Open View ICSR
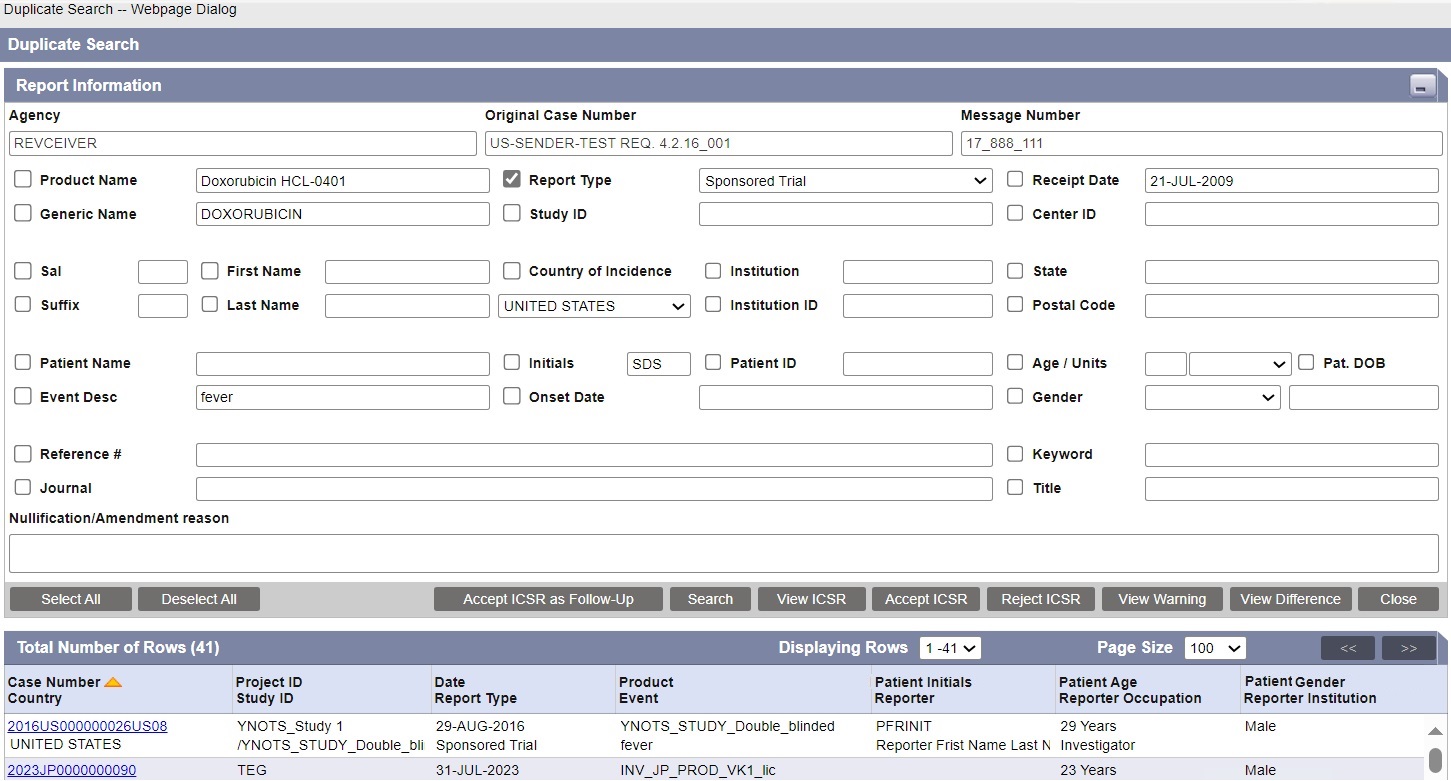Screen dimensions: 1451x781 811,599
